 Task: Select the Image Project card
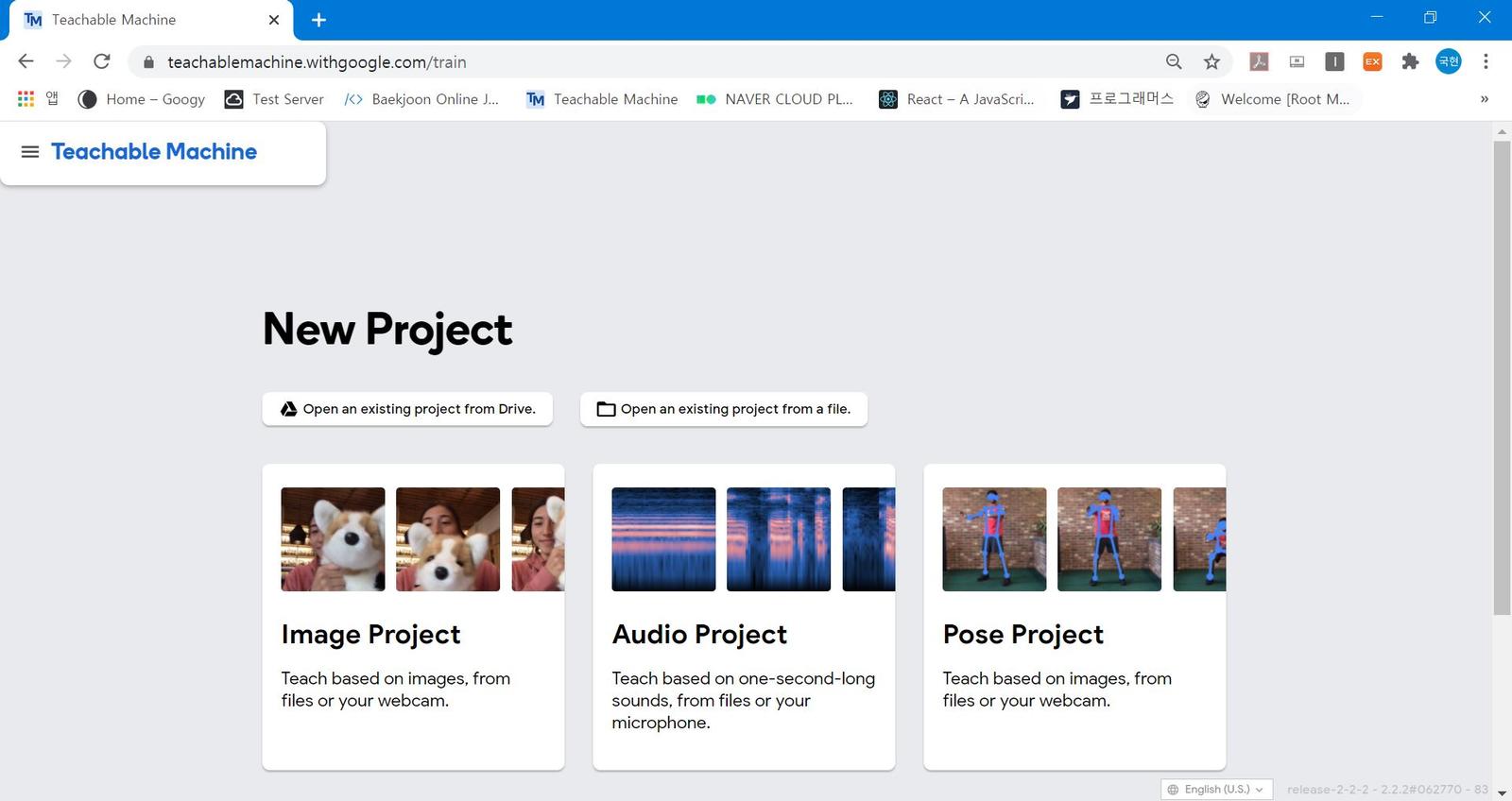pos(413,616)
